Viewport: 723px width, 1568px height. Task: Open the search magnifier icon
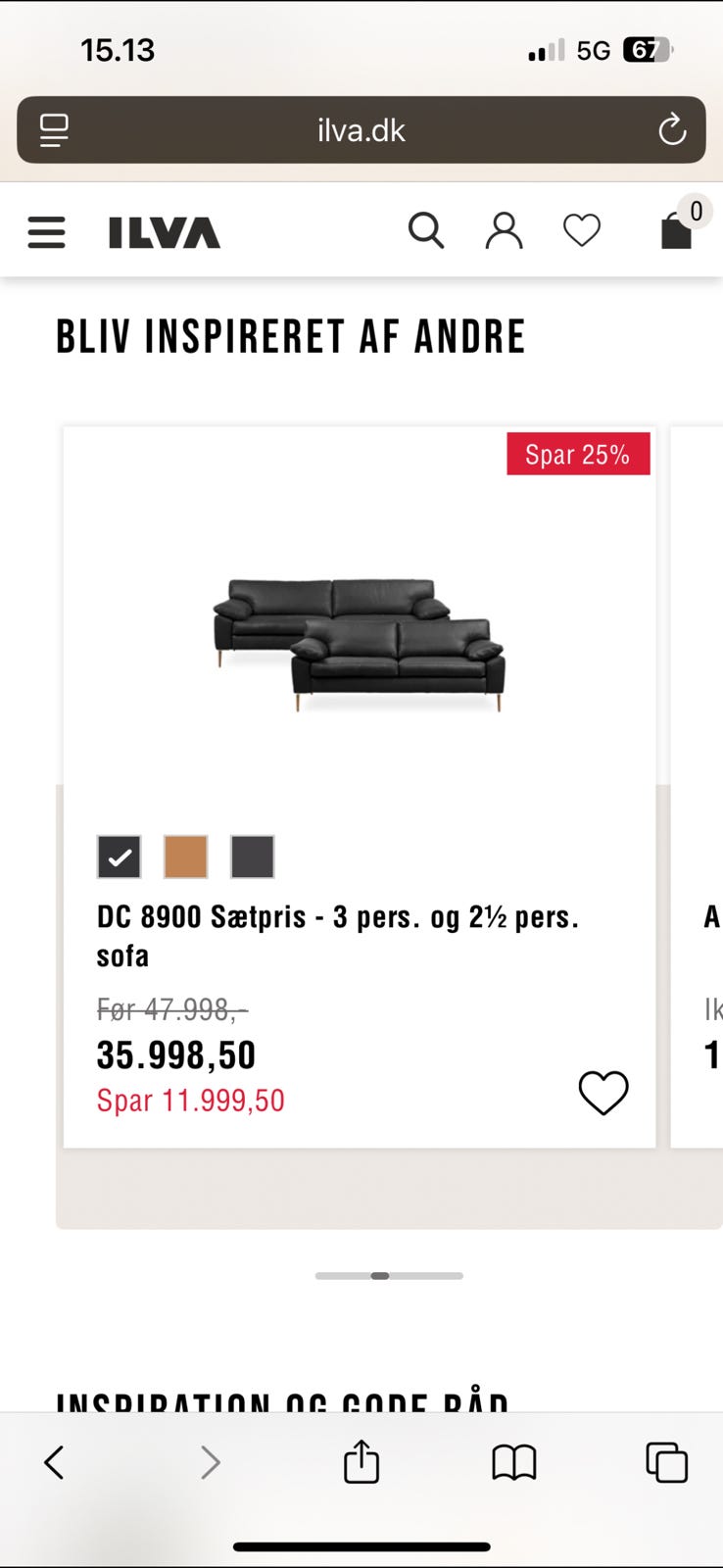426,231
